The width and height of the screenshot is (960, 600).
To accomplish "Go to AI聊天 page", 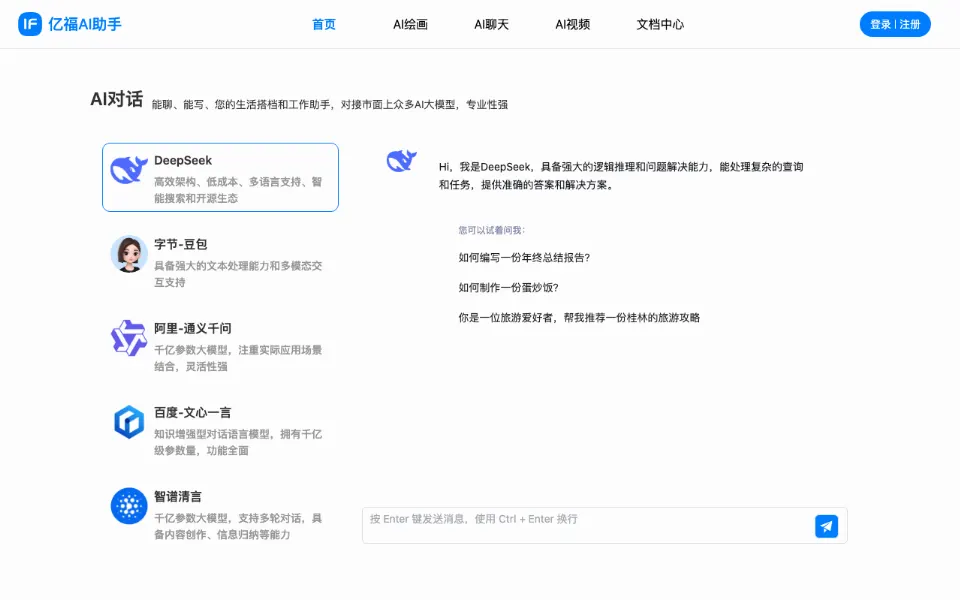I will (492, 24).
